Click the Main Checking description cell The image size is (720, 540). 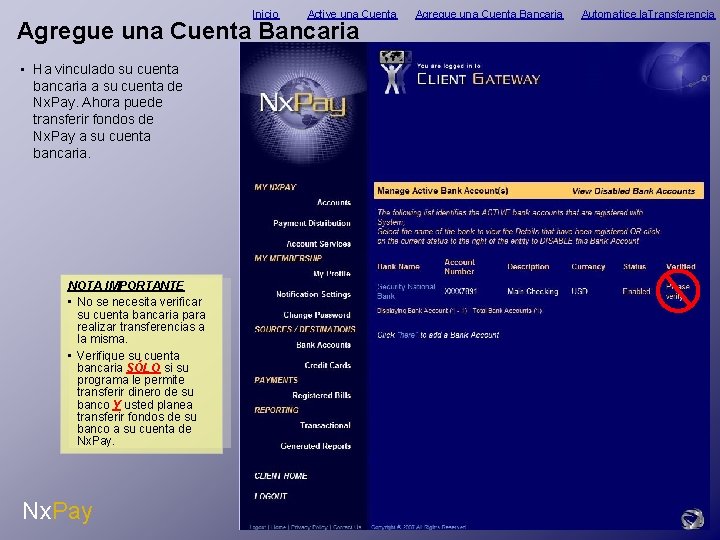click(x=533, y=291)
